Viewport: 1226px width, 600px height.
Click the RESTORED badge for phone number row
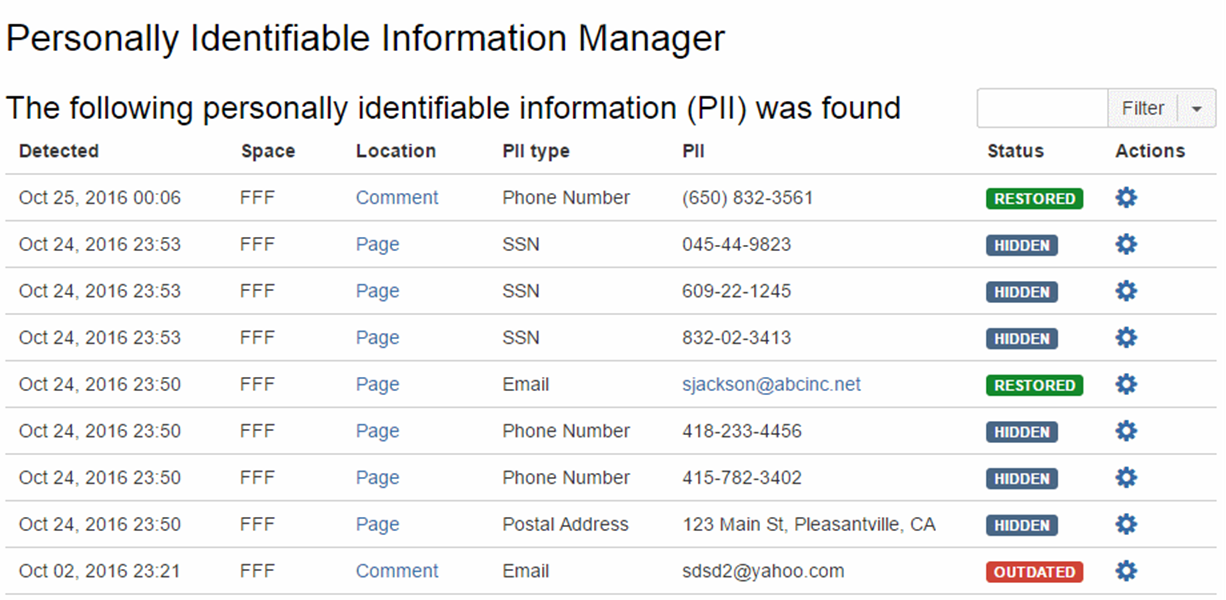click(1034, 199)
